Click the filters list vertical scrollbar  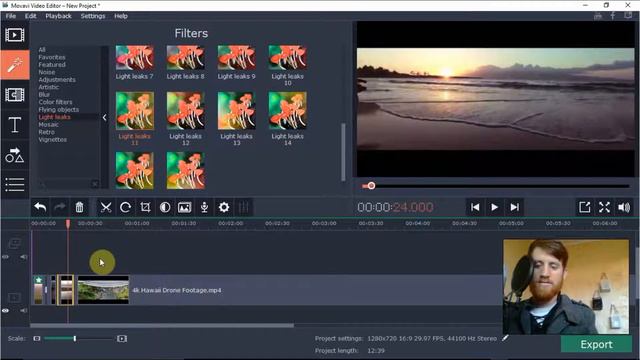(x=343, y=152)
